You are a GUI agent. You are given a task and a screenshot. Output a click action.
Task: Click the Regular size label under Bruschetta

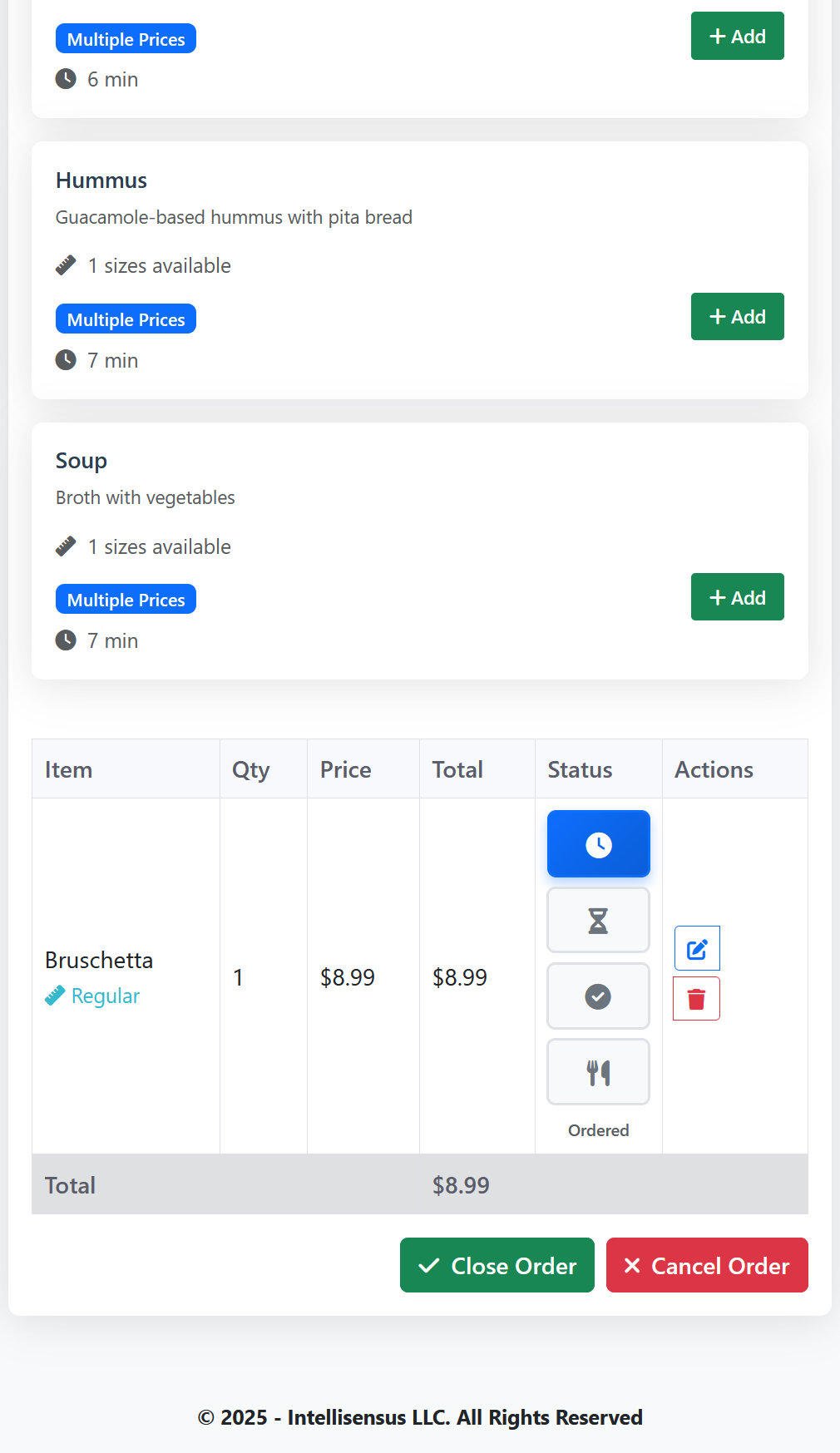105,996
